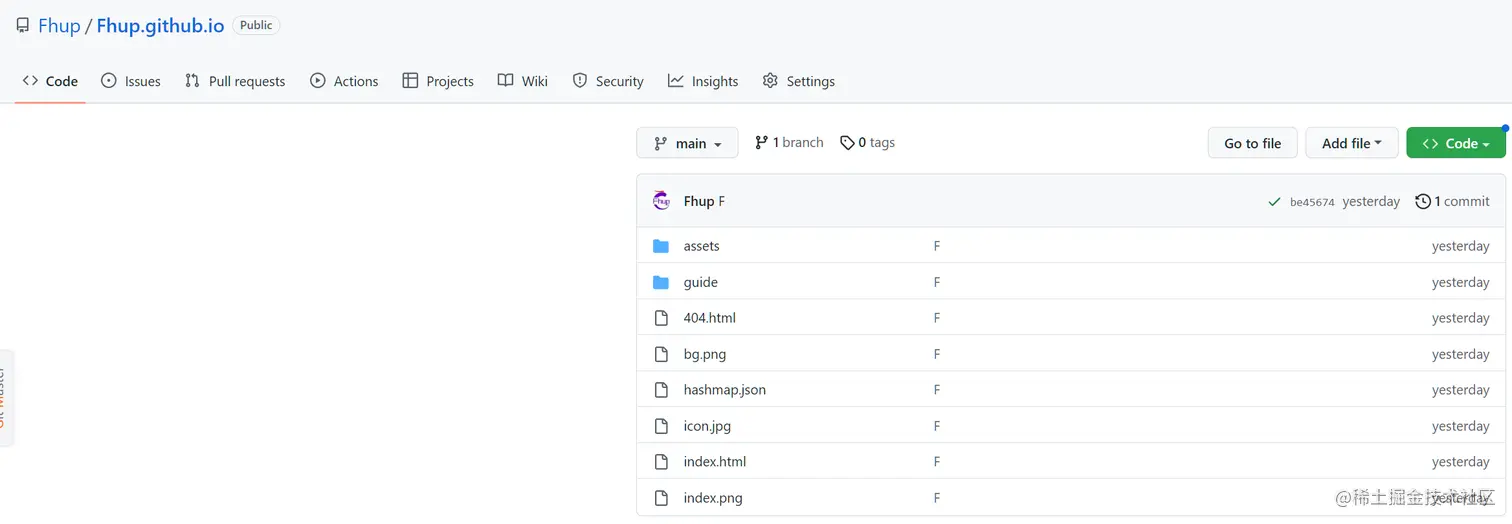Click the guide folder icon
The width and height of the screenshot is (1512, 524).
(661, 282)
